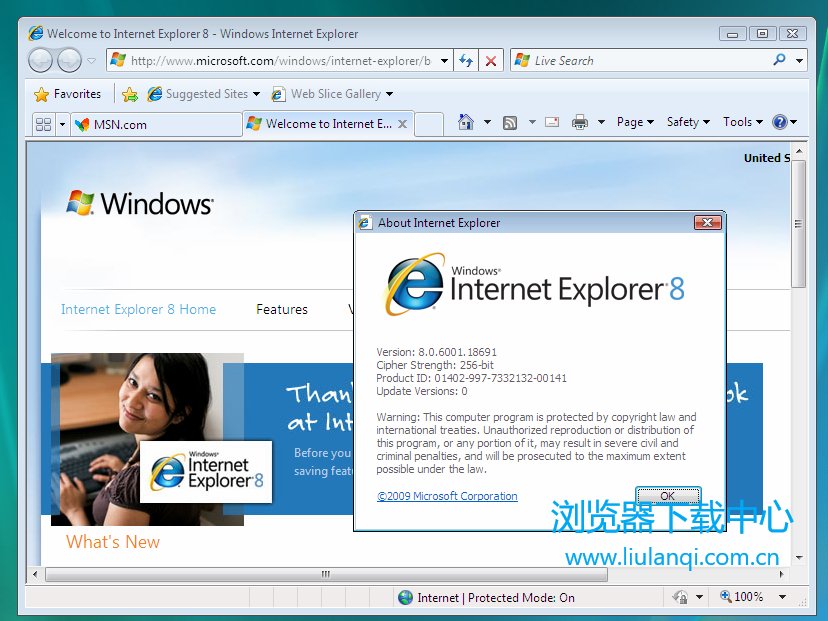Click OK in About Internet Explorer dialog
This screenshot has height=621, width=828.
pos(668,496)
